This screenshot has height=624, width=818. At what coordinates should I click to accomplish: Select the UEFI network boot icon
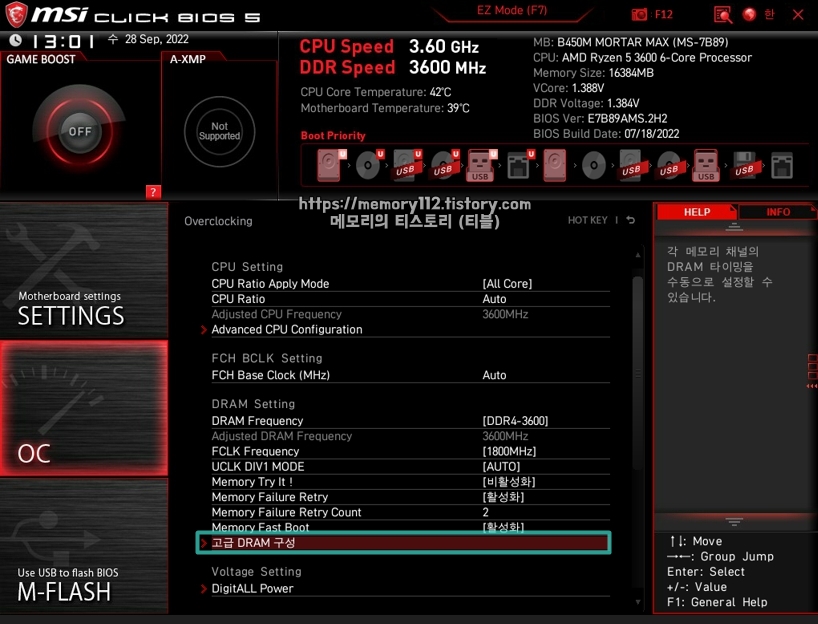(x=519, y=165)
